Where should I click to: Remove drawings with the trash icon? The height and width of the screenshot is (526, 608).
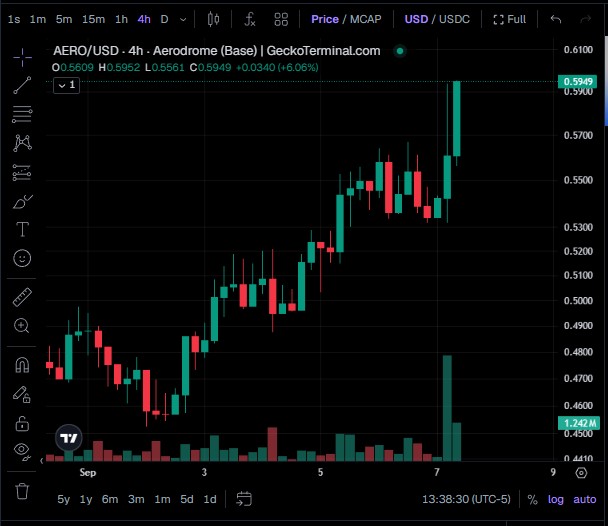(x=22, y=491)
